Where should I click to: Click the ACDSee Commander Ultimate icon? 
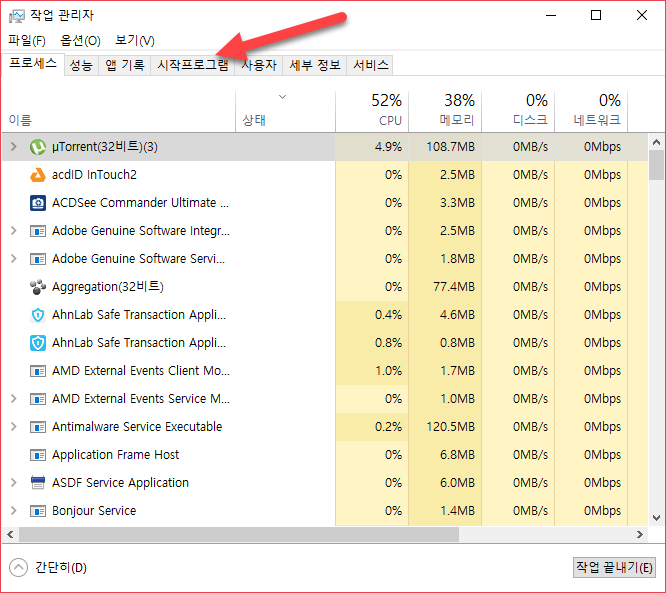[38, 203]
